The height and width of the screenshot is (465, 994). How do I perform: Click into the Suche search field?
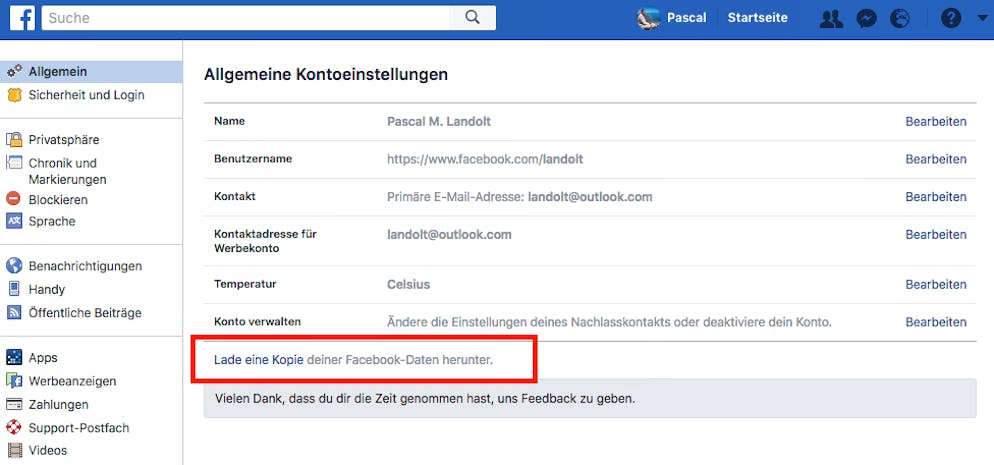[246, 18]
